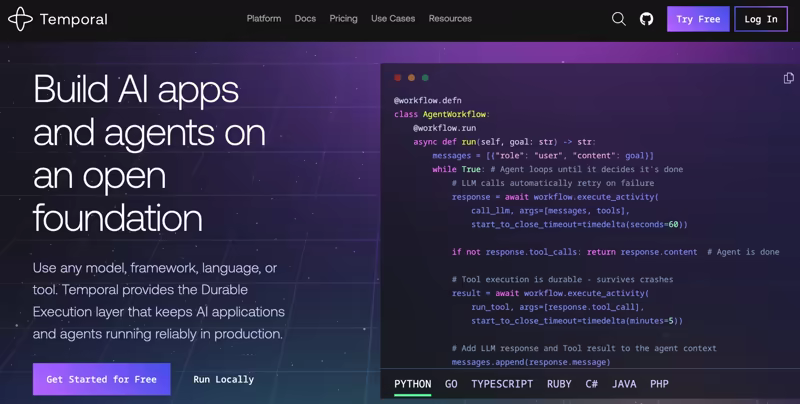Open the Platform menu
The height and width of the screenshot is (404, 800).
pyautogui.click(x=264, y=19)
